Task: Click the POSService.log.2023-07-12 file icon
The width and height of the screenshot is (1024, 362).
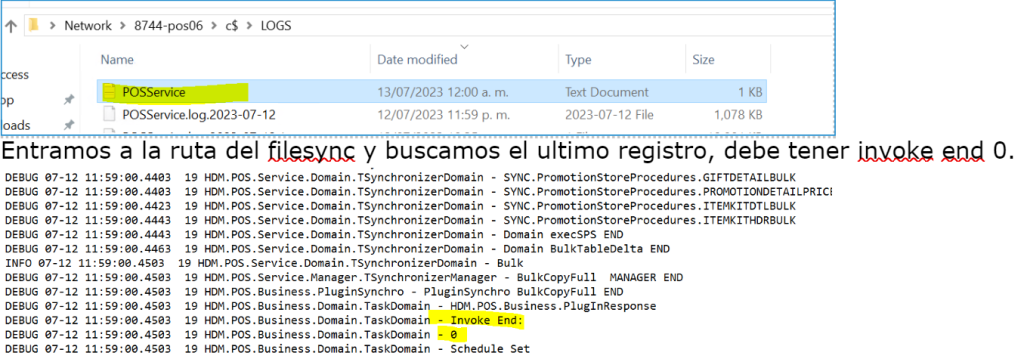Action: pos(110,115)
